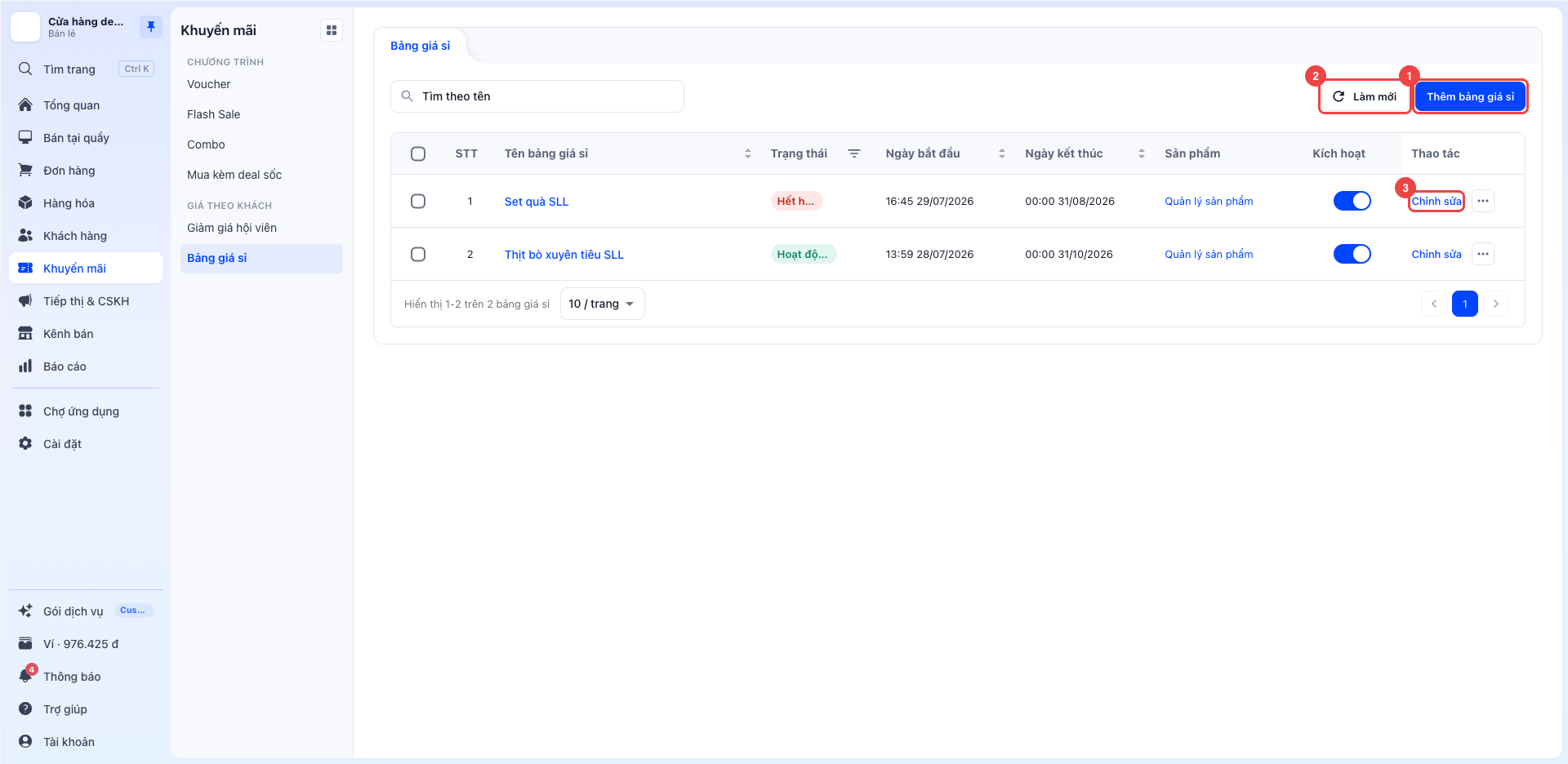Click the Thêm bảng giá sỉ button
1568x764 pixels.
tap(1470, 96)
